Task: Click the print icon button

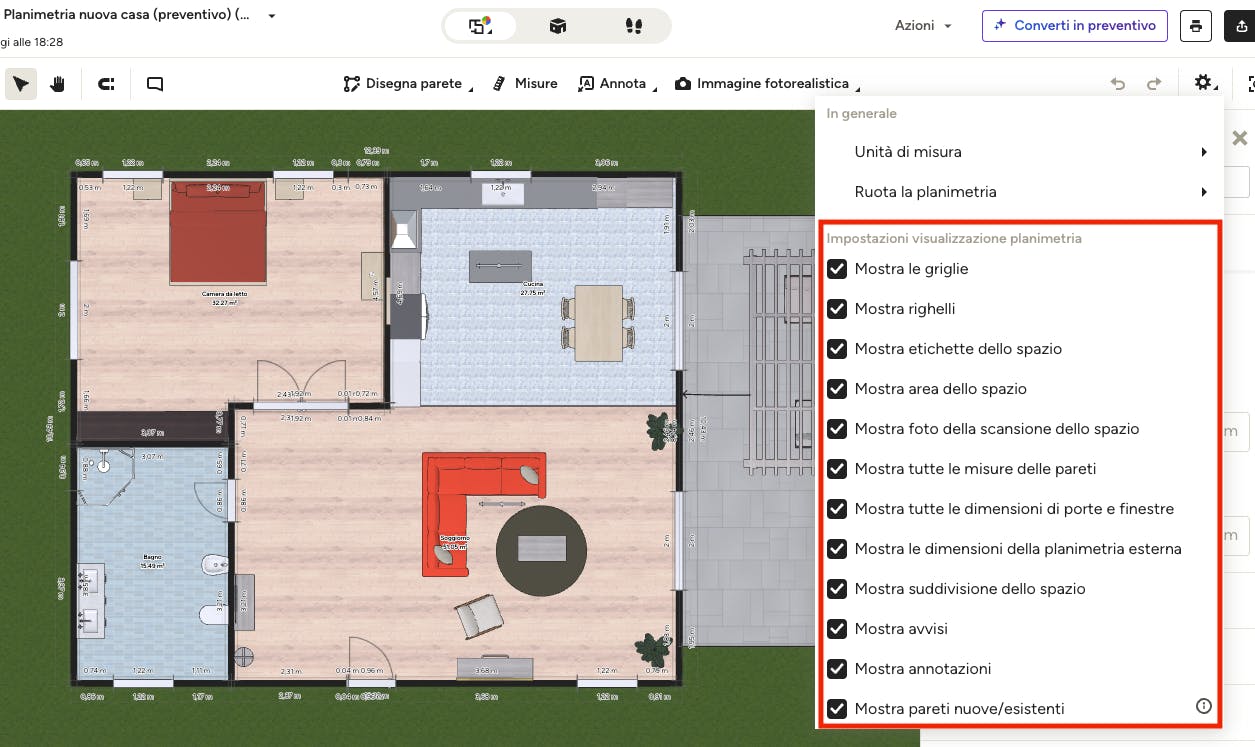Action: tap(1196, 26)
